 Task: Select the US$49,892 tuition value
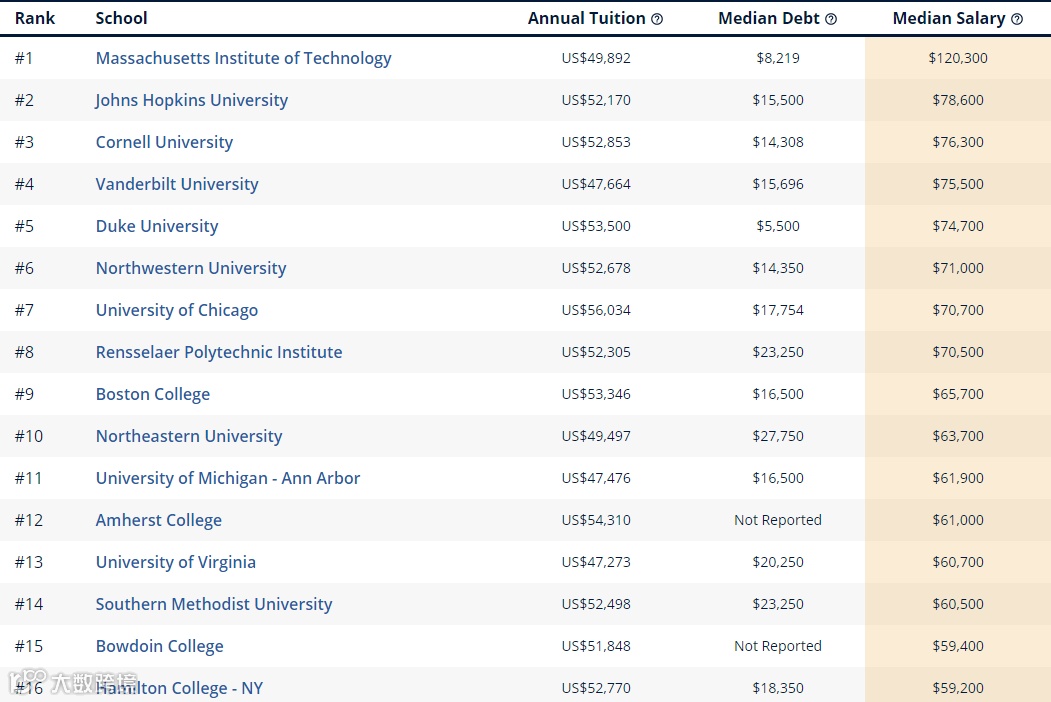pos(596,58)
